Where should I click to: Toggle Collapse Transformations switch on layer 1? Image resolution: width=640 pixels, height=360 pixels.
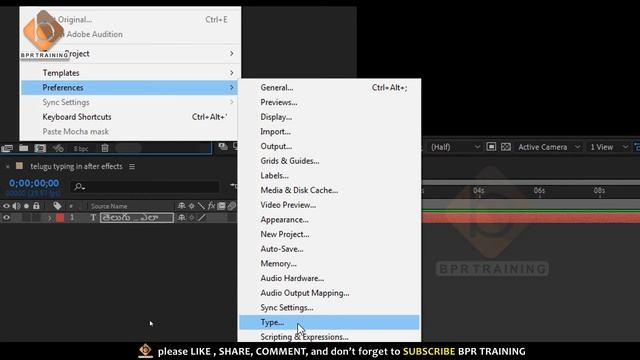[191, 218]
